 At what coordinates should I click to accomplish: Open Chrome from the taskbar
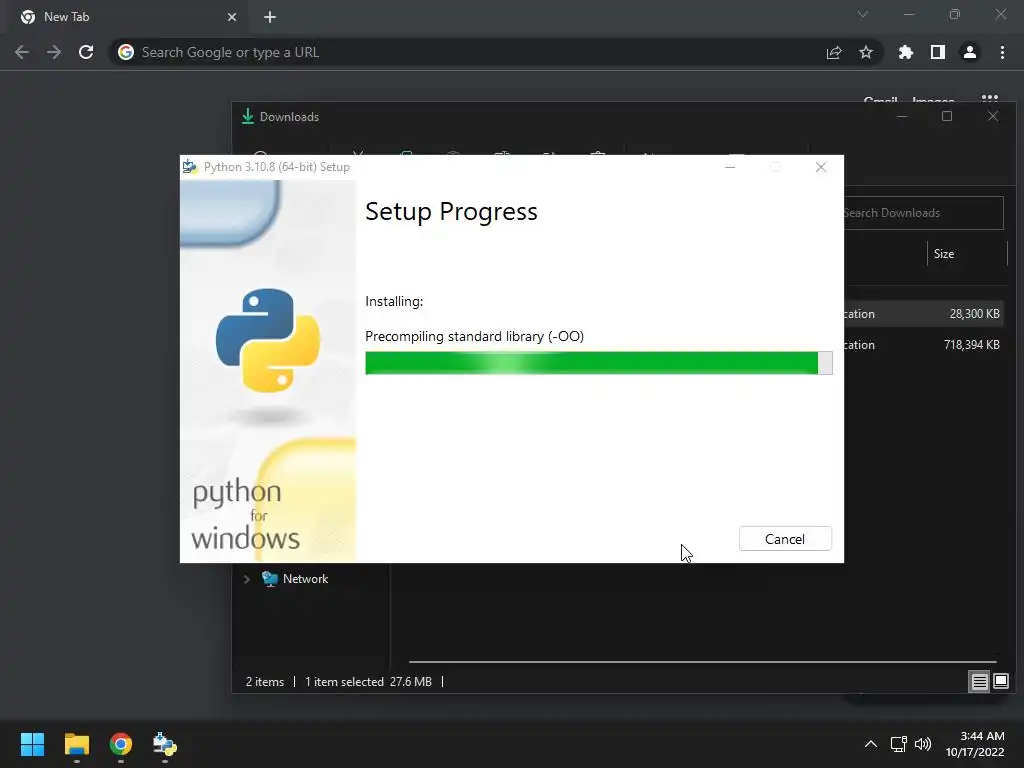[x=120, y=744]
